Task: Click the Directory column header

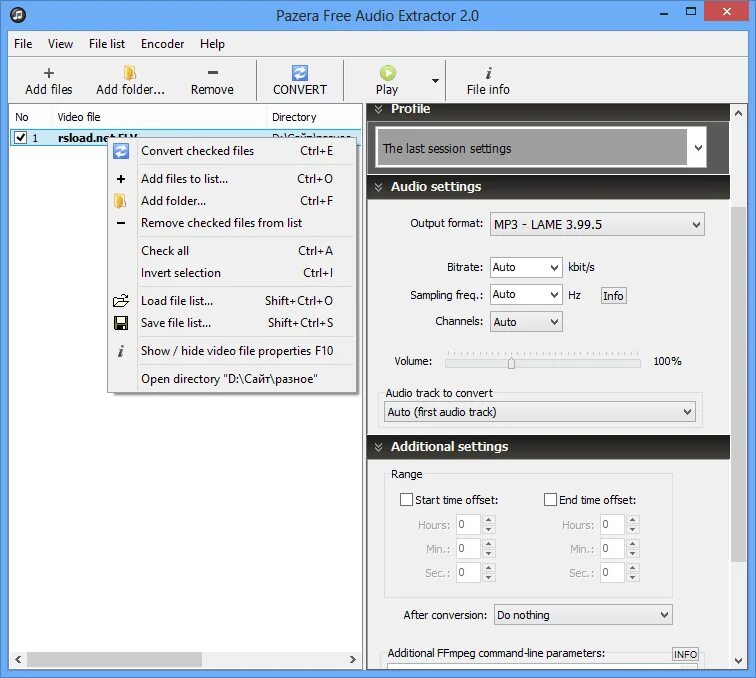Action: 314,117
